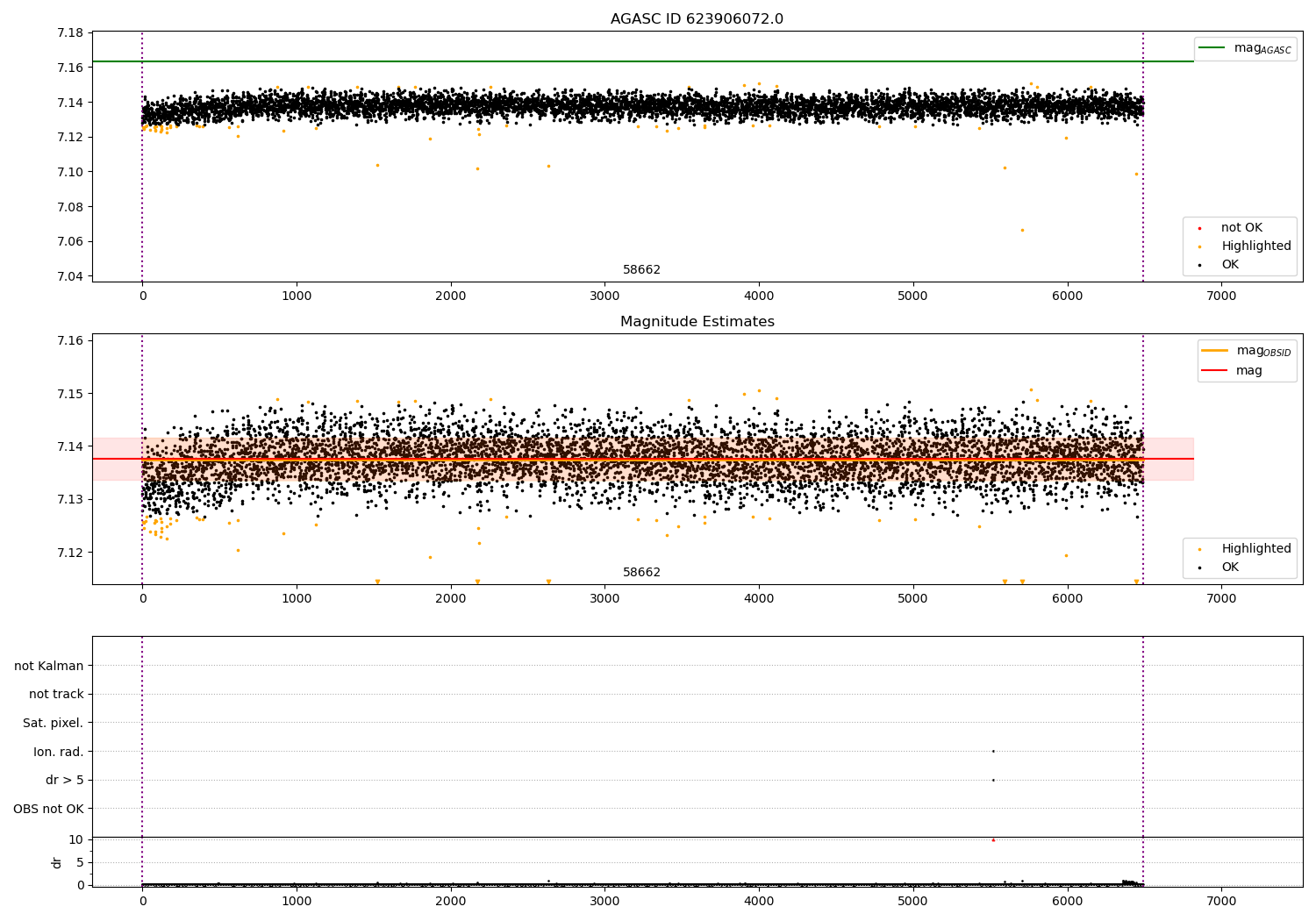
Task: Pick the orange mag OBSID legend line sample
Action: click(1215, 351)
